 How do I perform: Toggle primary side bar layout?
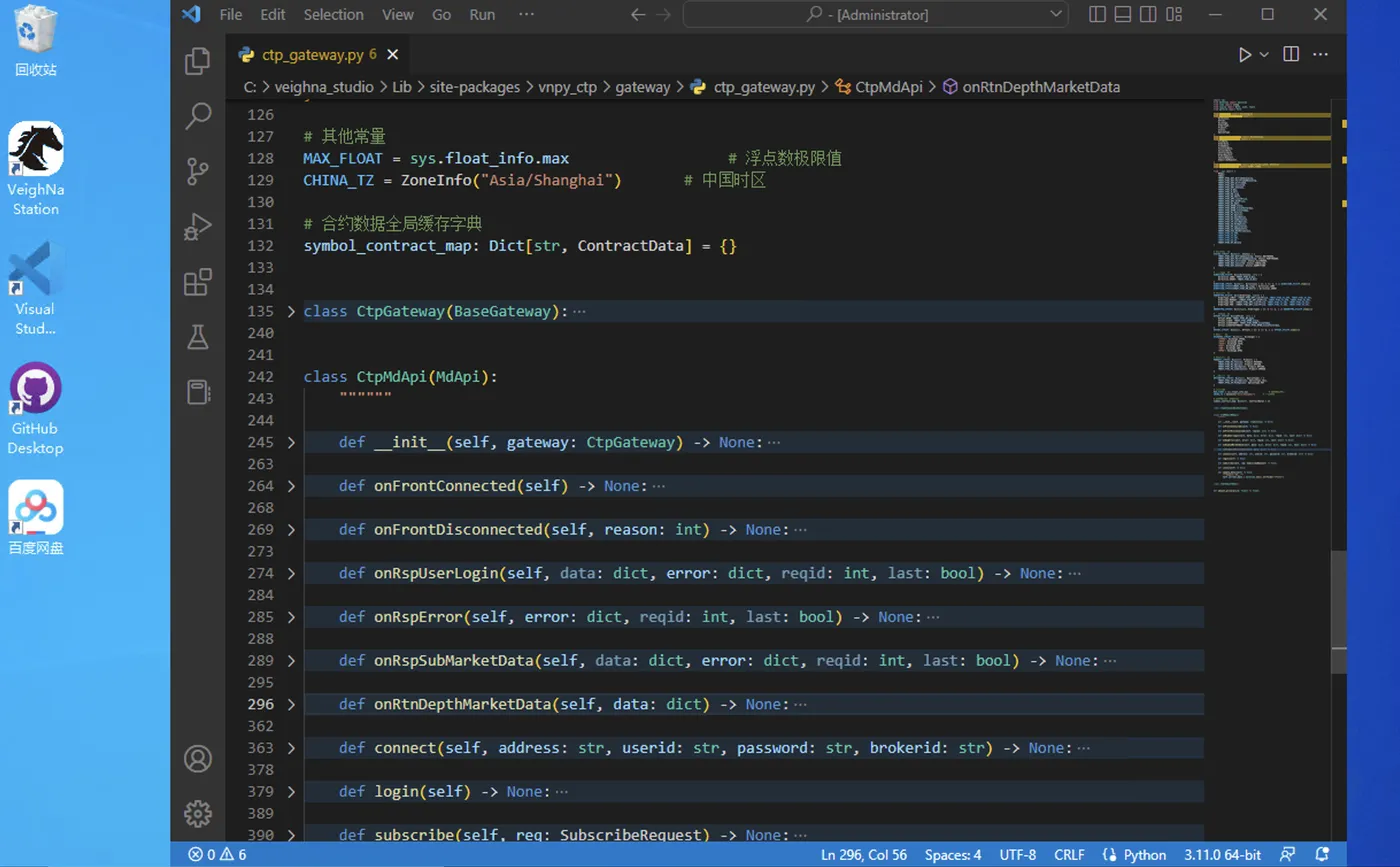[1098, 14]
